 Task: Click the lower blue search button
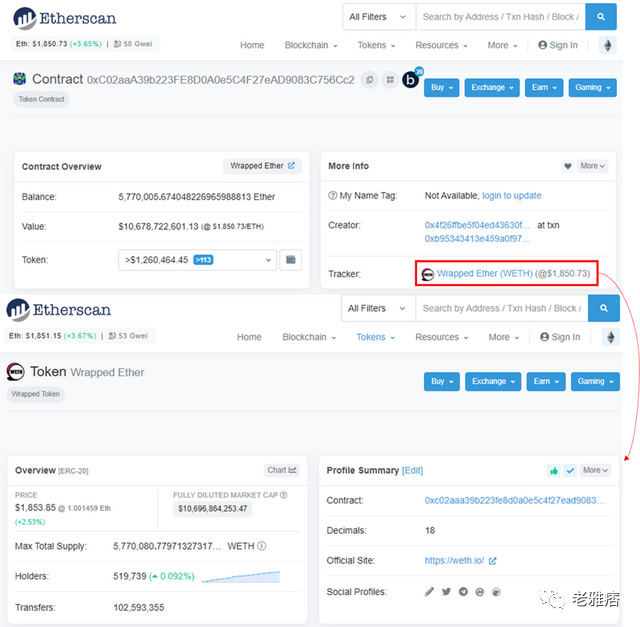(604, 308)
